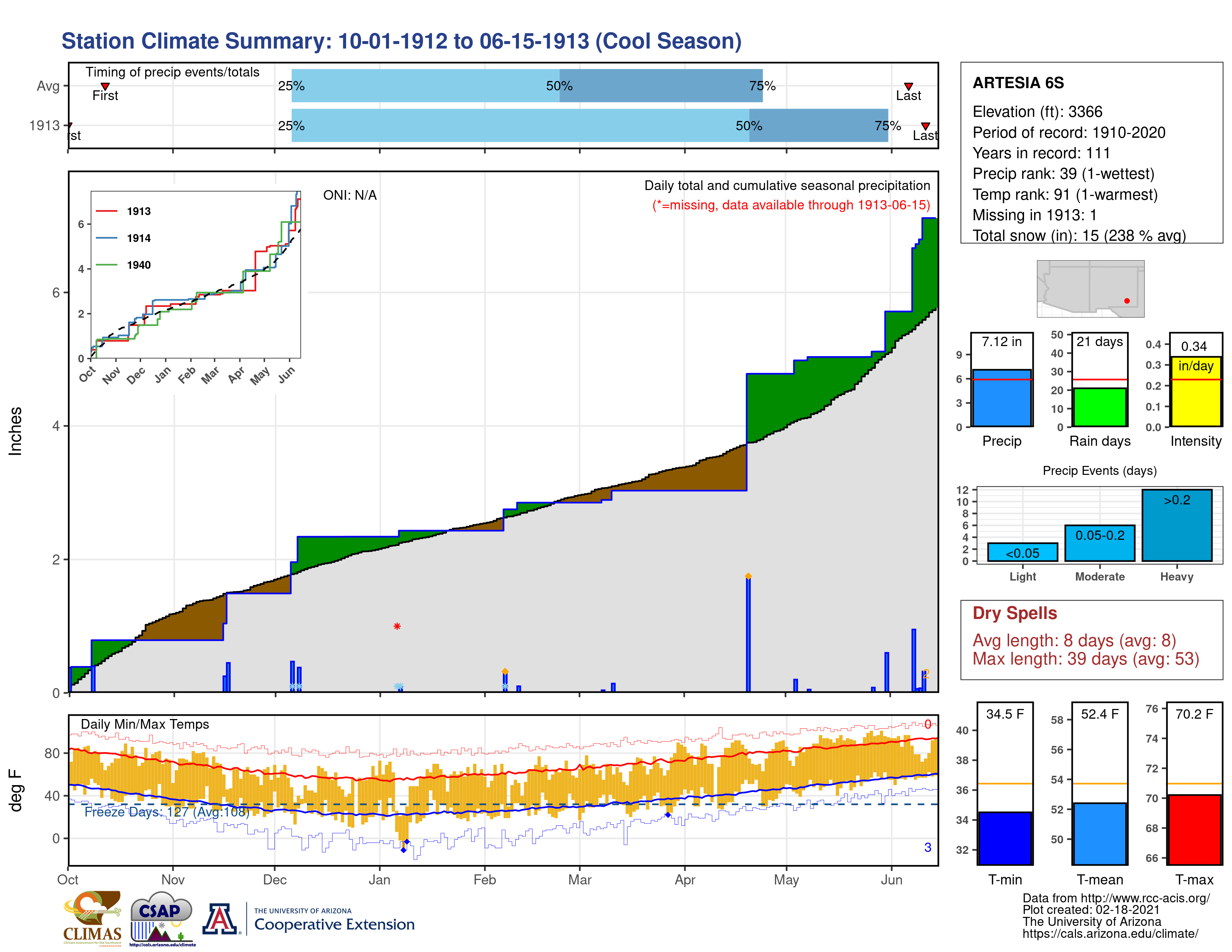Screen dimensions: 1232x952
Task: Click the green Rain days bar
Action: click(x=1099, y=407)
